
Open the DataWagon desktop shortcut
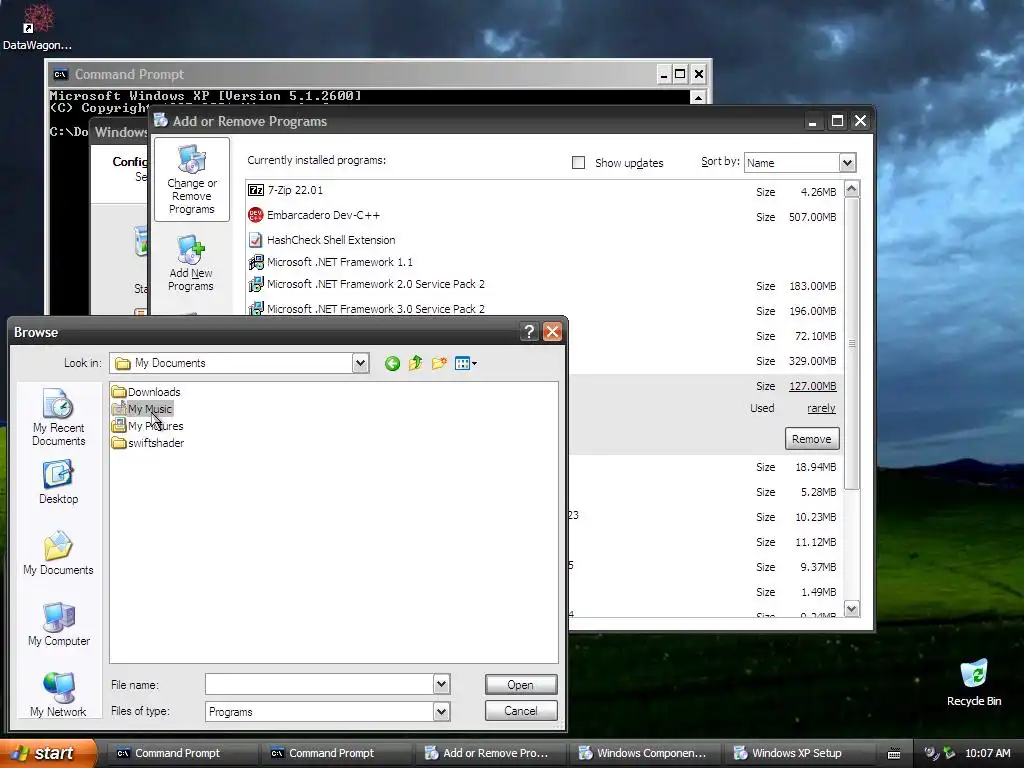(x=37, y=27)
